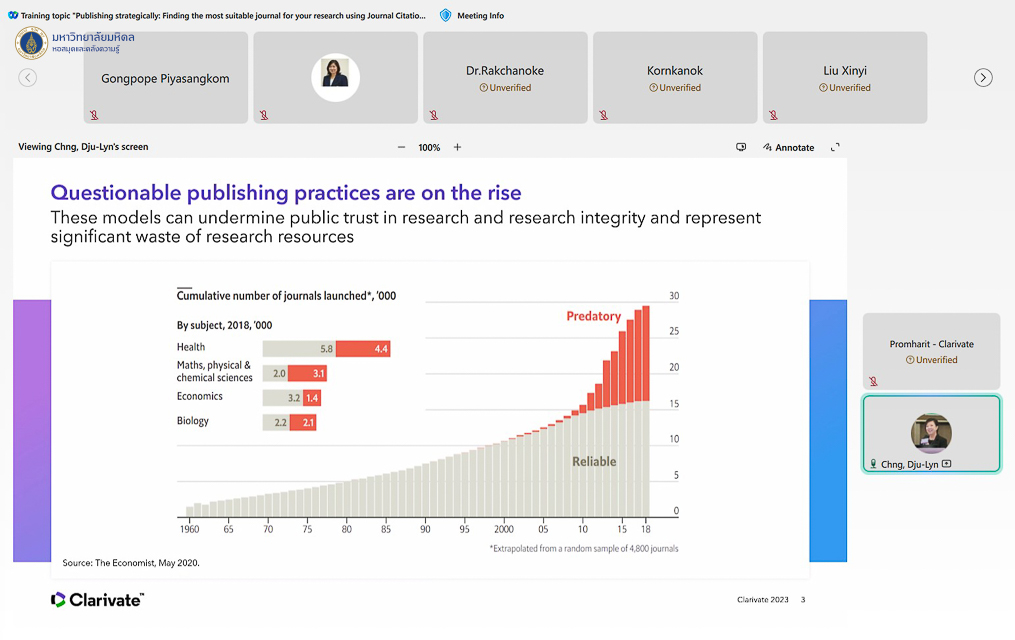The height and width of the screenshot is (640, 1015).
Task: Click the green microphone icon for Chng, Dju-Lyn
Action: [873, 464]
